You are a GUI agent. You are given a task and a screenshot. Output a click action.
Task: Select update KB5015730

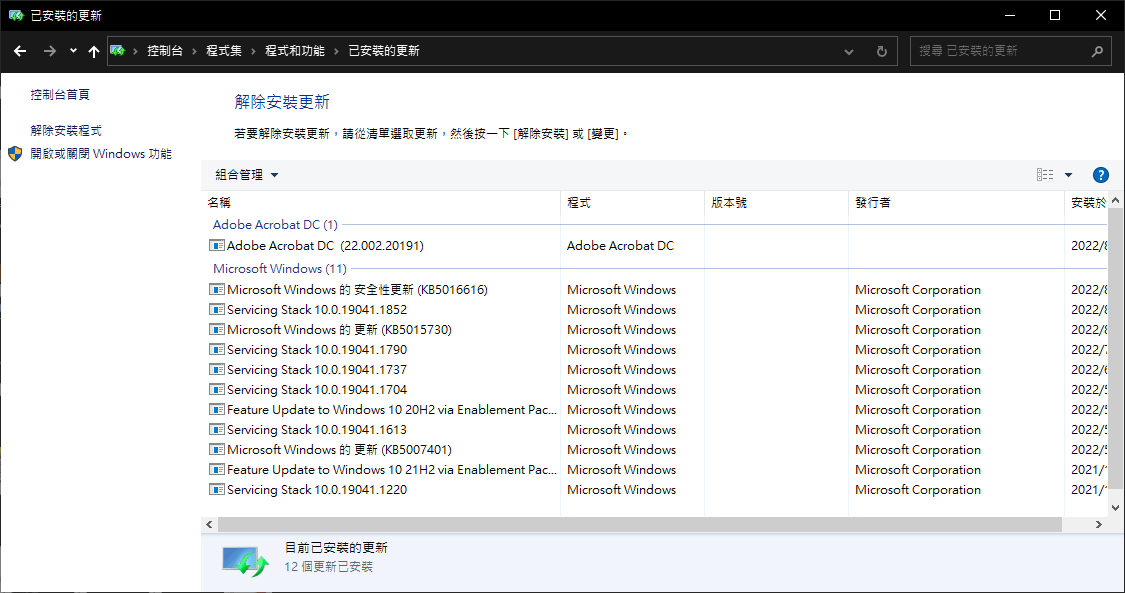[x=339, y=330]
